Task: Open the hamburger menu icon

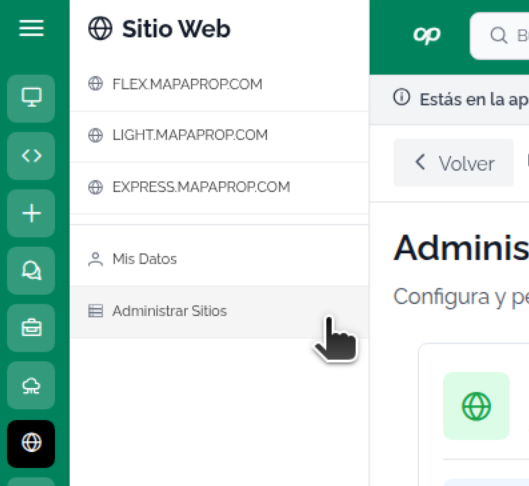Action: point(31,28)
